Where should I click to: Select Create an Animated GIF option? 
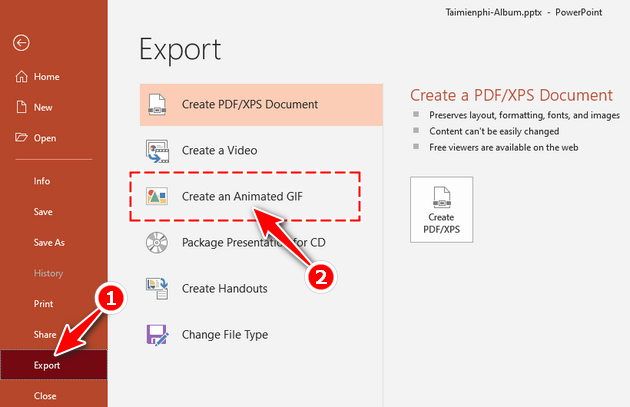point(261,196)
